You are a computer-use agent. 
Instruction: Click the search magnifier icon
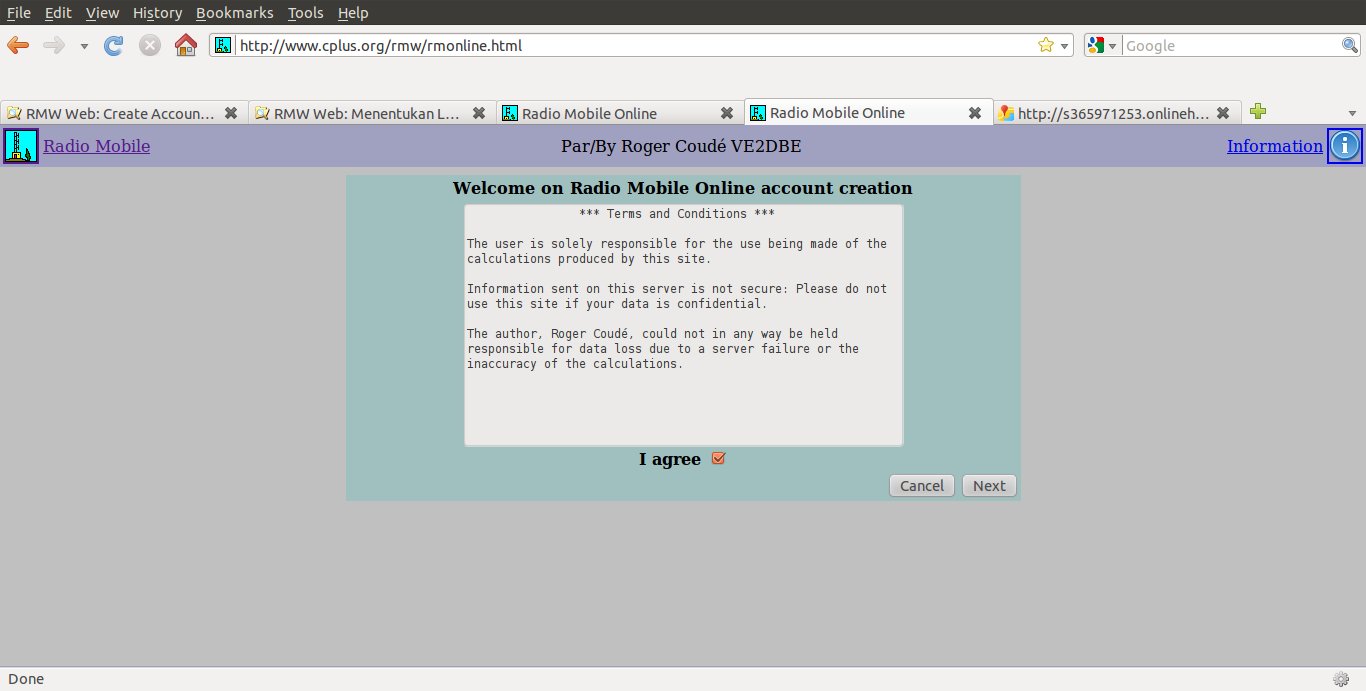1349,45
